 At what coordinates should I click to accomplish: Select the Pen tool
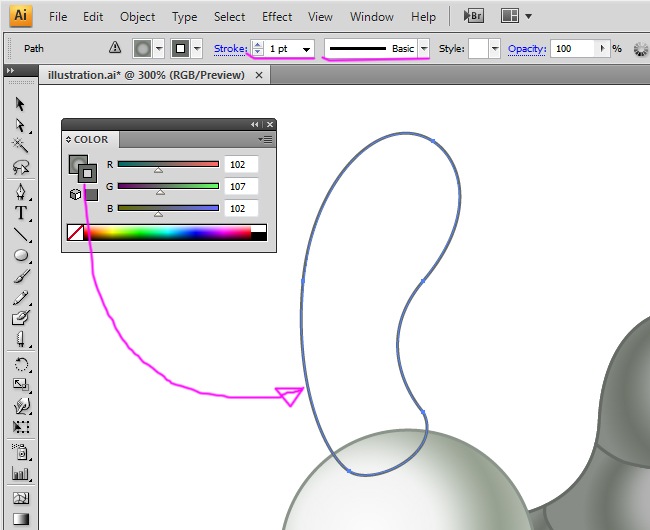tap(21, 191)
